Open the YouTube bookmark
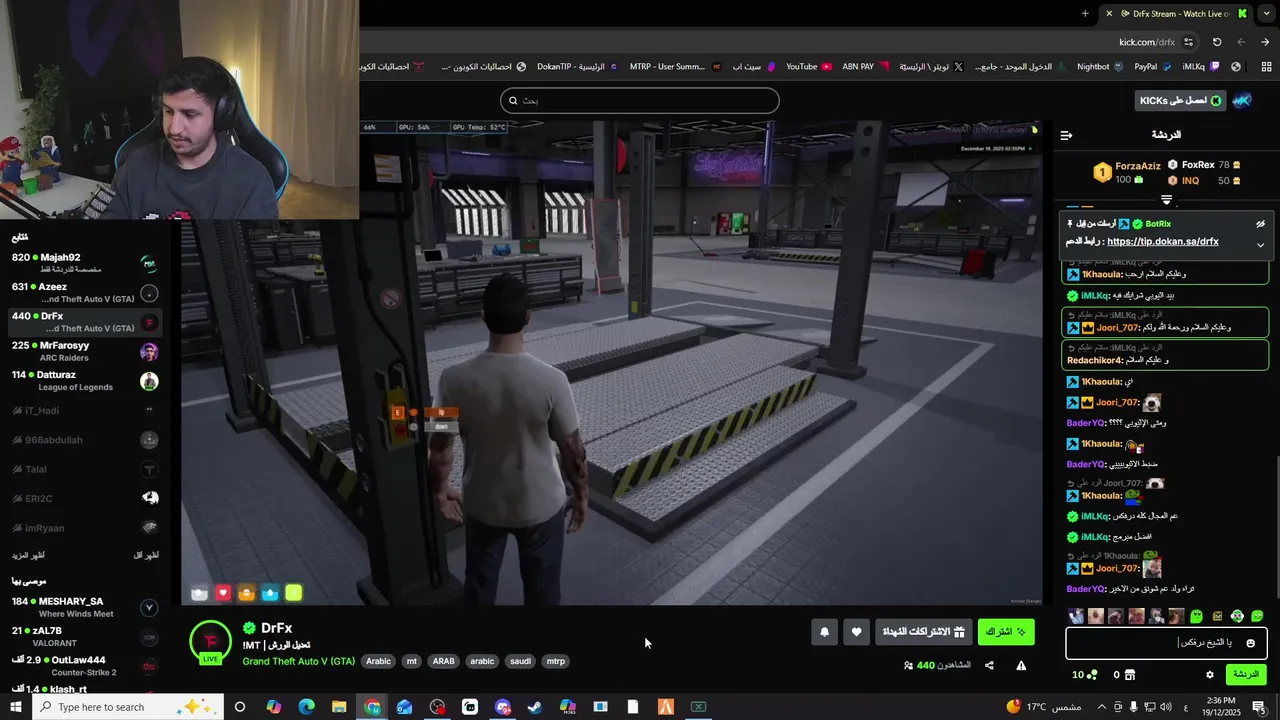The image size is (1280, 720). pos(809,67)
